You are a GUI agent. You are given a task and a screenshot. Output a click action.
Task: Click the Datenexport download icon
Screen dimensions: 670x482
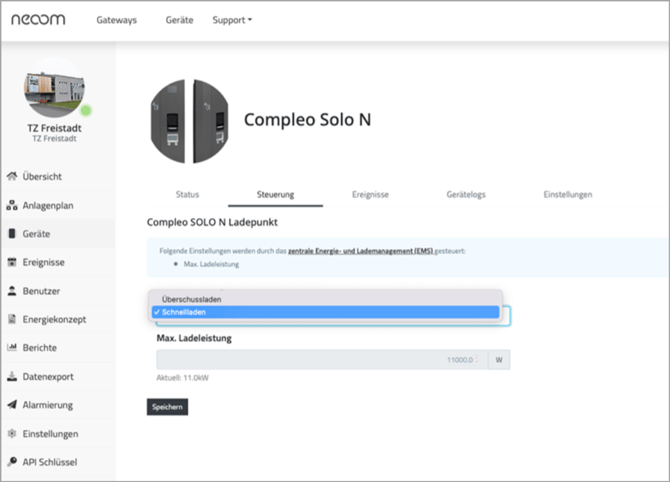[x=12, y=376]
